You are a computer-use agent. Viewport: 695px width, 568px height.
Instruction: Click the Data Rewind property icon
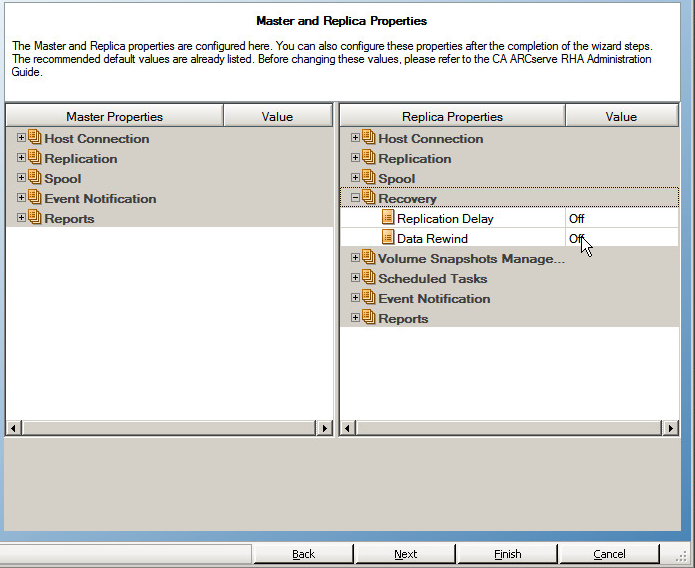(388, 238)
